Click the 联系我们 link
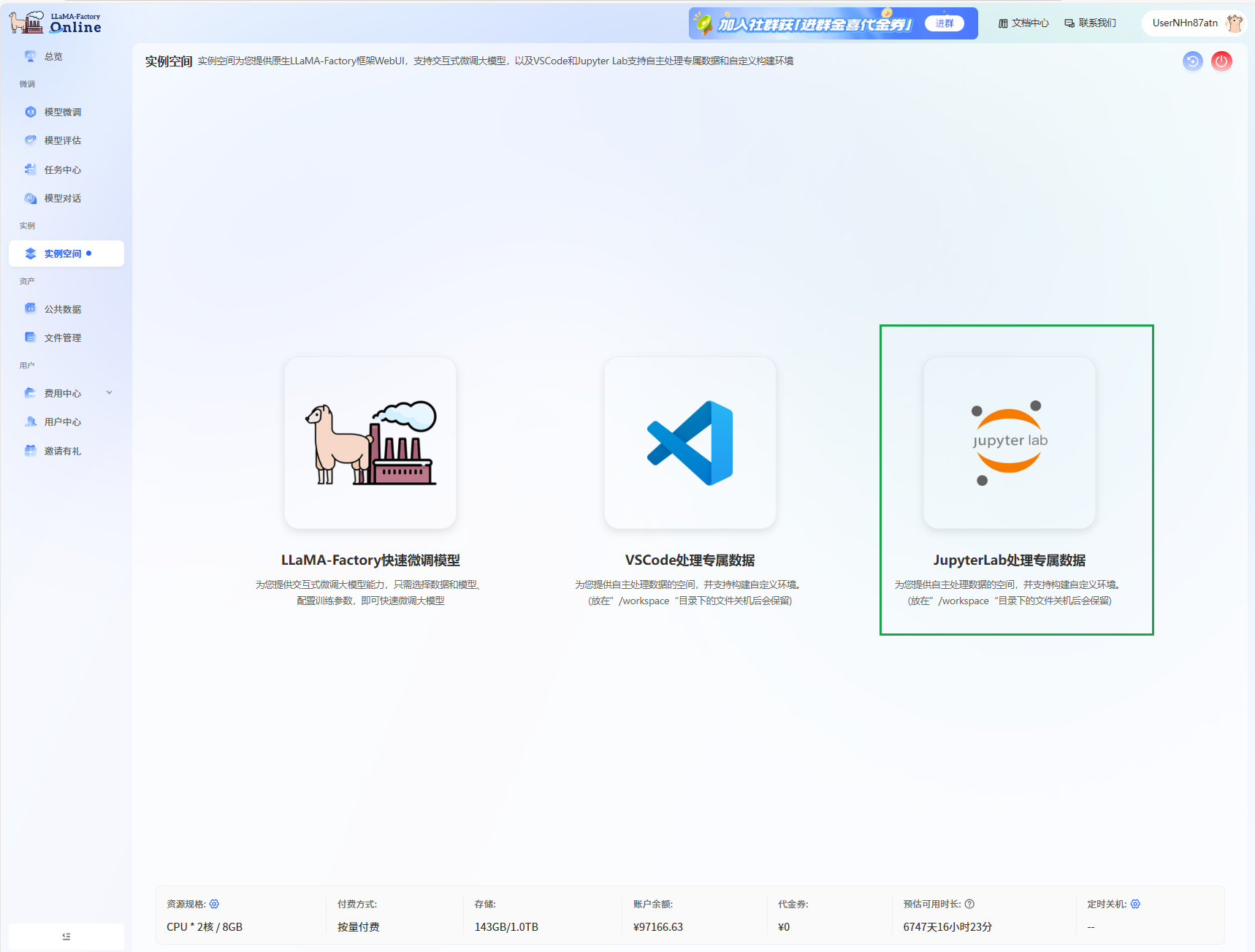 pos(1090,23)
